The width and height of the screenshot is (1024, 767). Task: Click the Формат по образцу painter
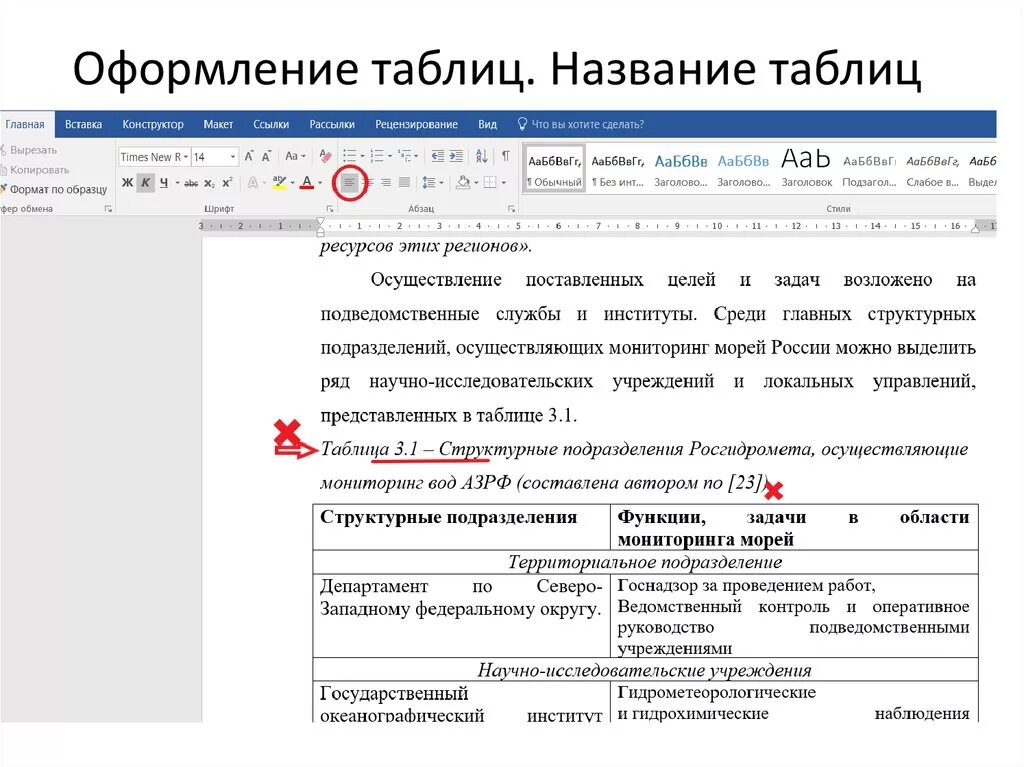point(54,189)
